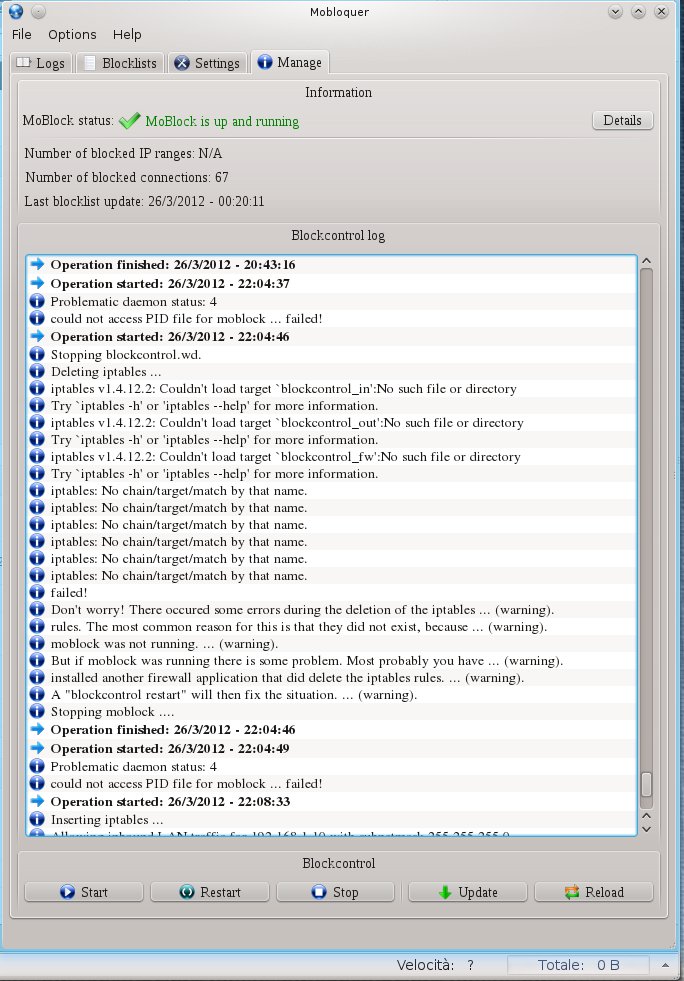This screenshot has width=684, height=981.
Task: Click info icon beside Inserting iptables
Action: (x=37, y=819)
